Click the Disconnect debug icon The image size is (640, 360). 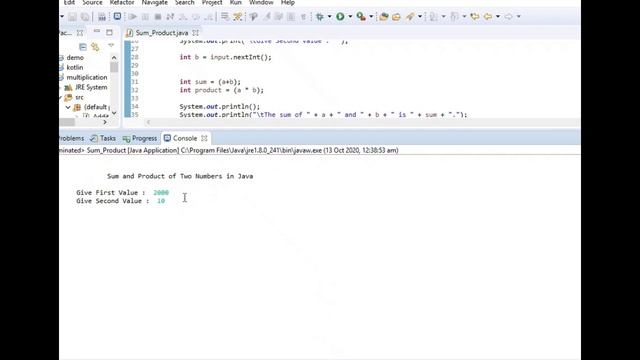click(x=170, y=17)
